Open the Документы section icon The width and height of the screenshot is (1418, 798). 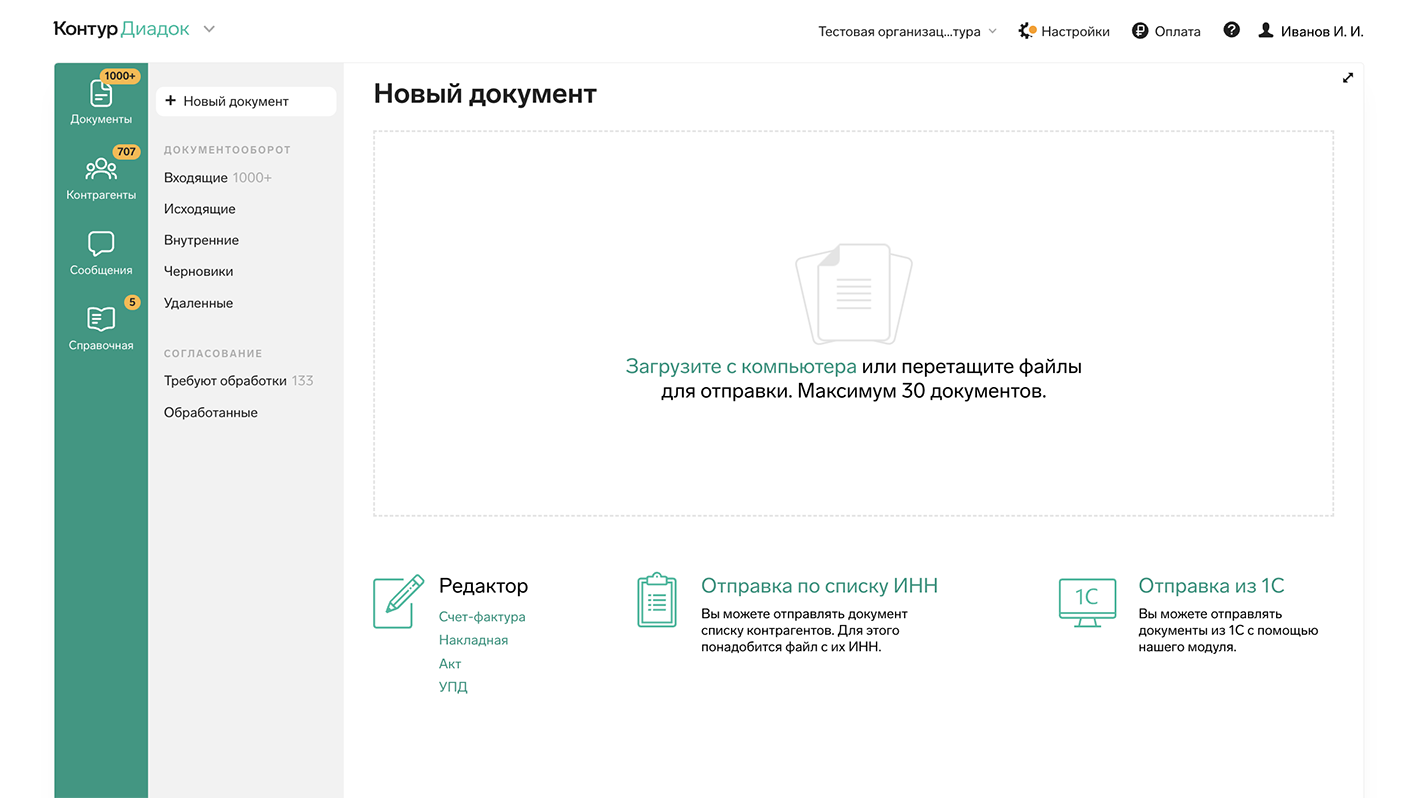pyautogui.click(x=101, y=93)
